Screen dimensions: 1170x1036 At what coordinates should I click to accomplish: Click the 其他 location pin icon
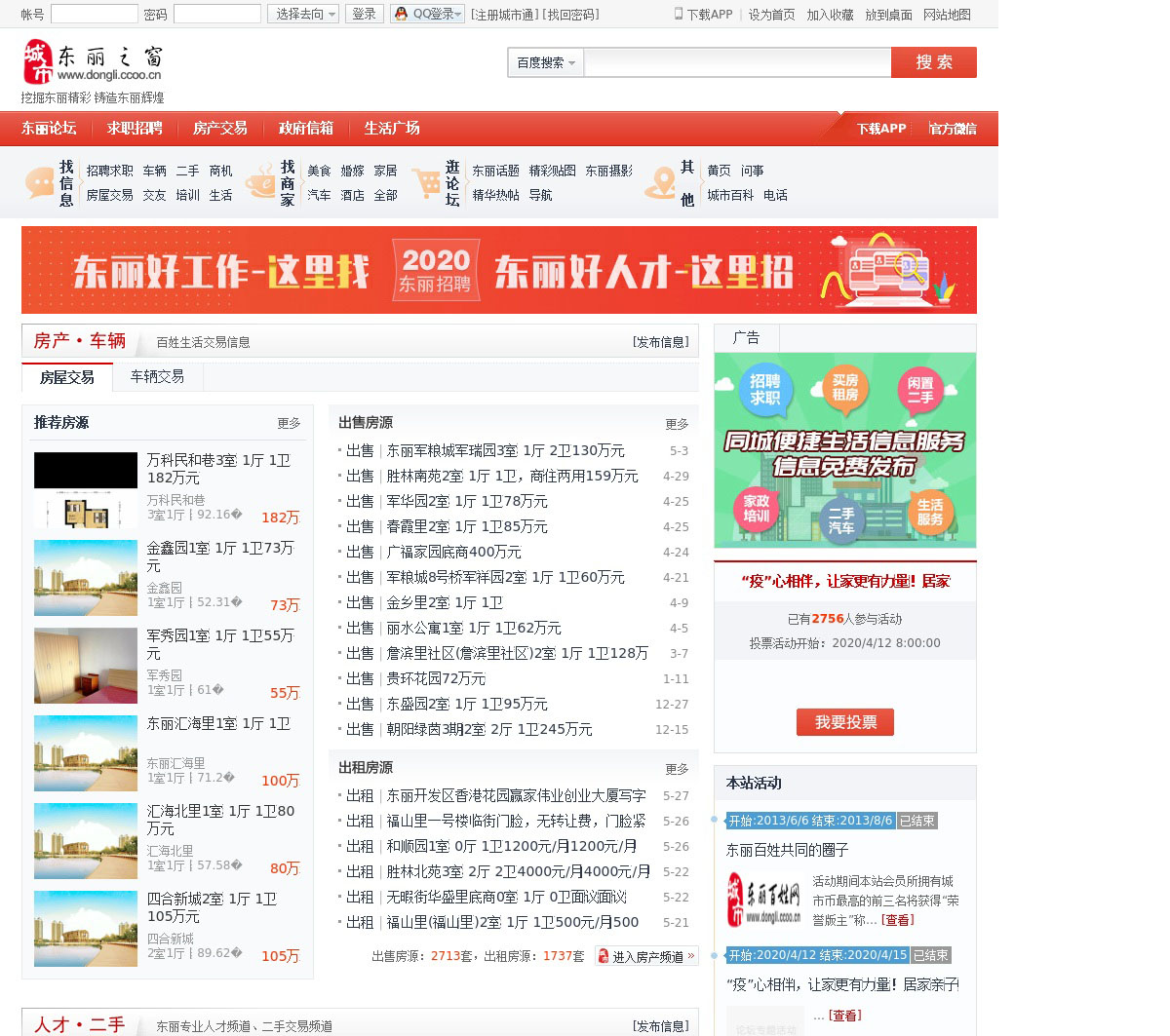point(660,182)
